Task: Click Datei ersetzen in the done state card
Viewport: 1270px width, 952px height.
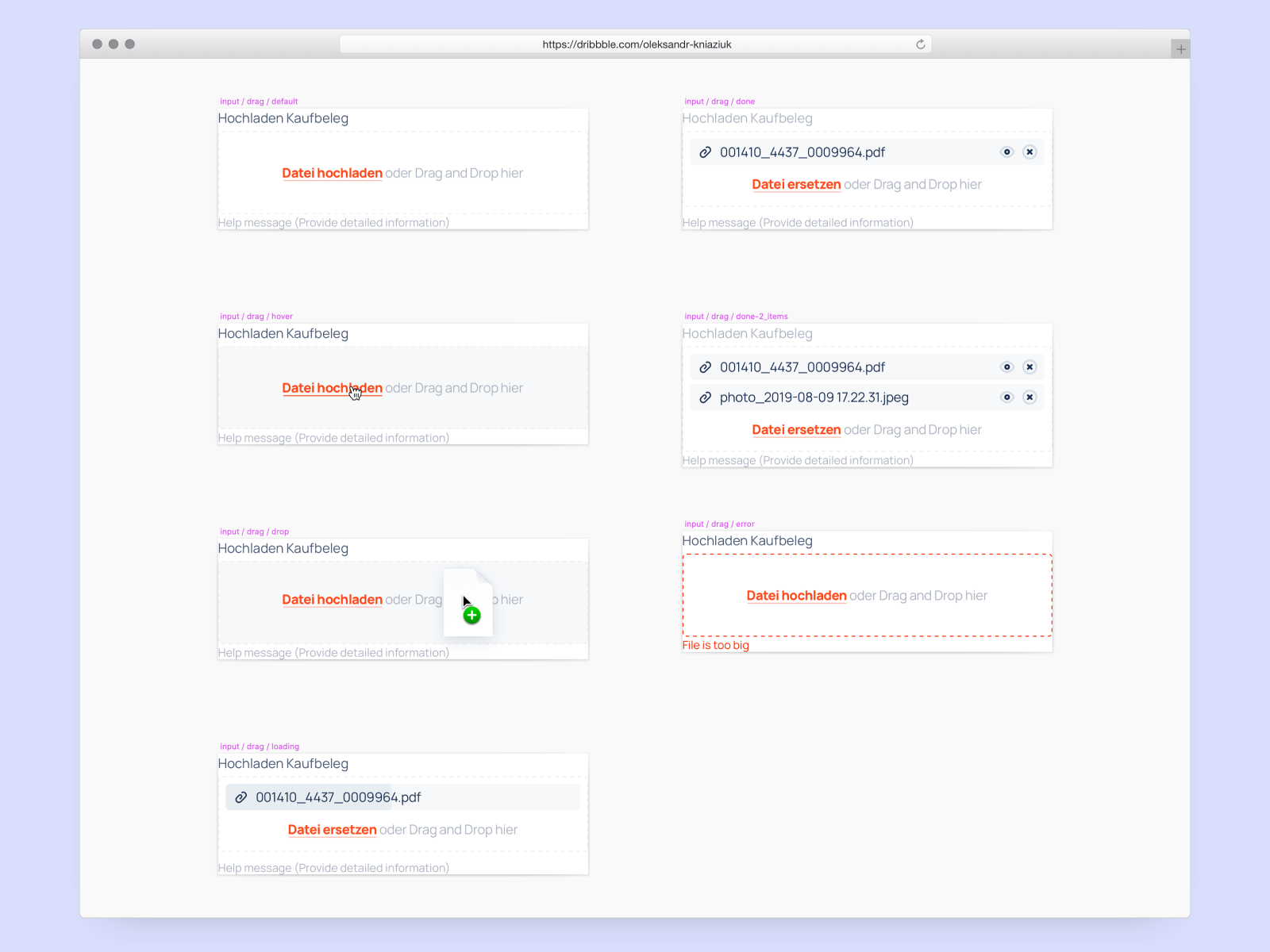Action: click(796, 184)
